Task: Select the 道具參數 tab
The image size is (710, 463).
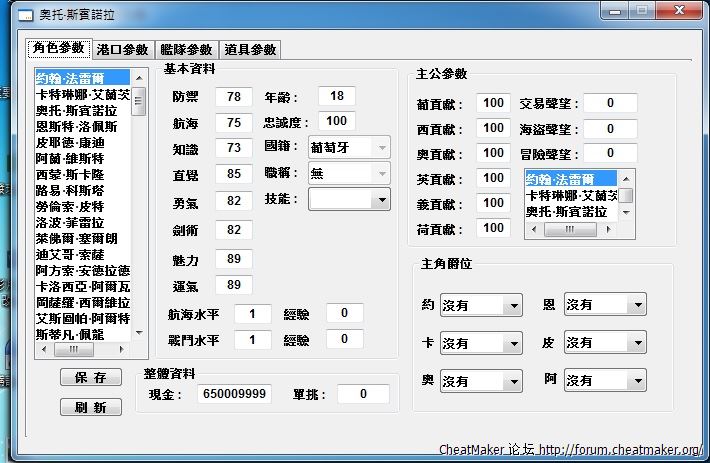Action: [x=249, y=50]
